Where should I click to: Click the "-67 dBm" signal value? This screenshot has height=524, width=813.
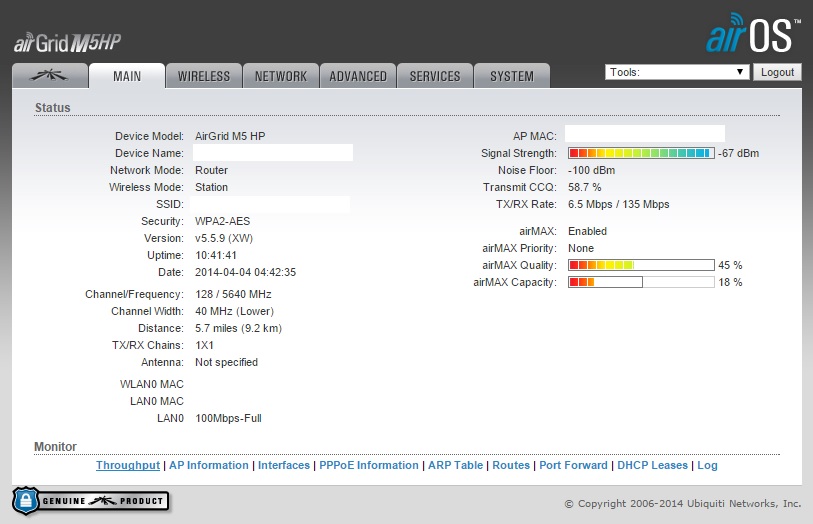tap(738, 153)
